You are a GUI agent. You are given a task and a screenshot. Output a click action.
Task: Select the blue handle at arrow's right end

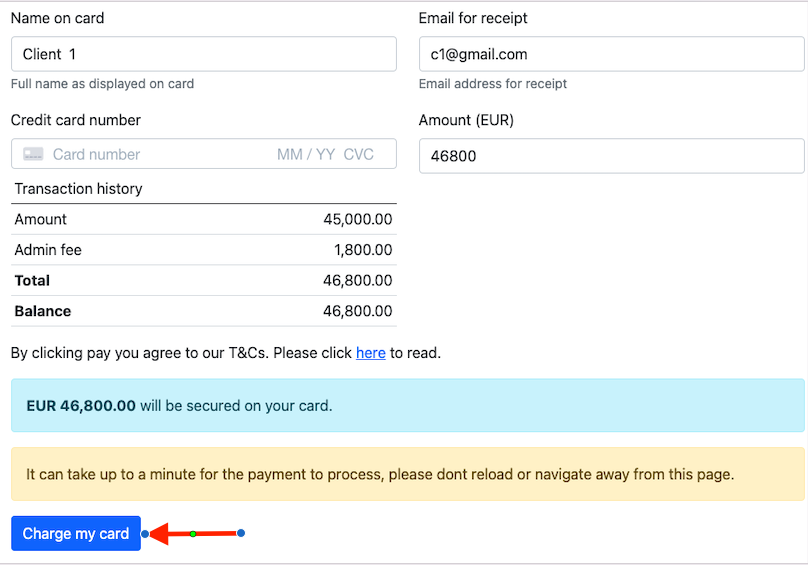(x=241, y=533)
